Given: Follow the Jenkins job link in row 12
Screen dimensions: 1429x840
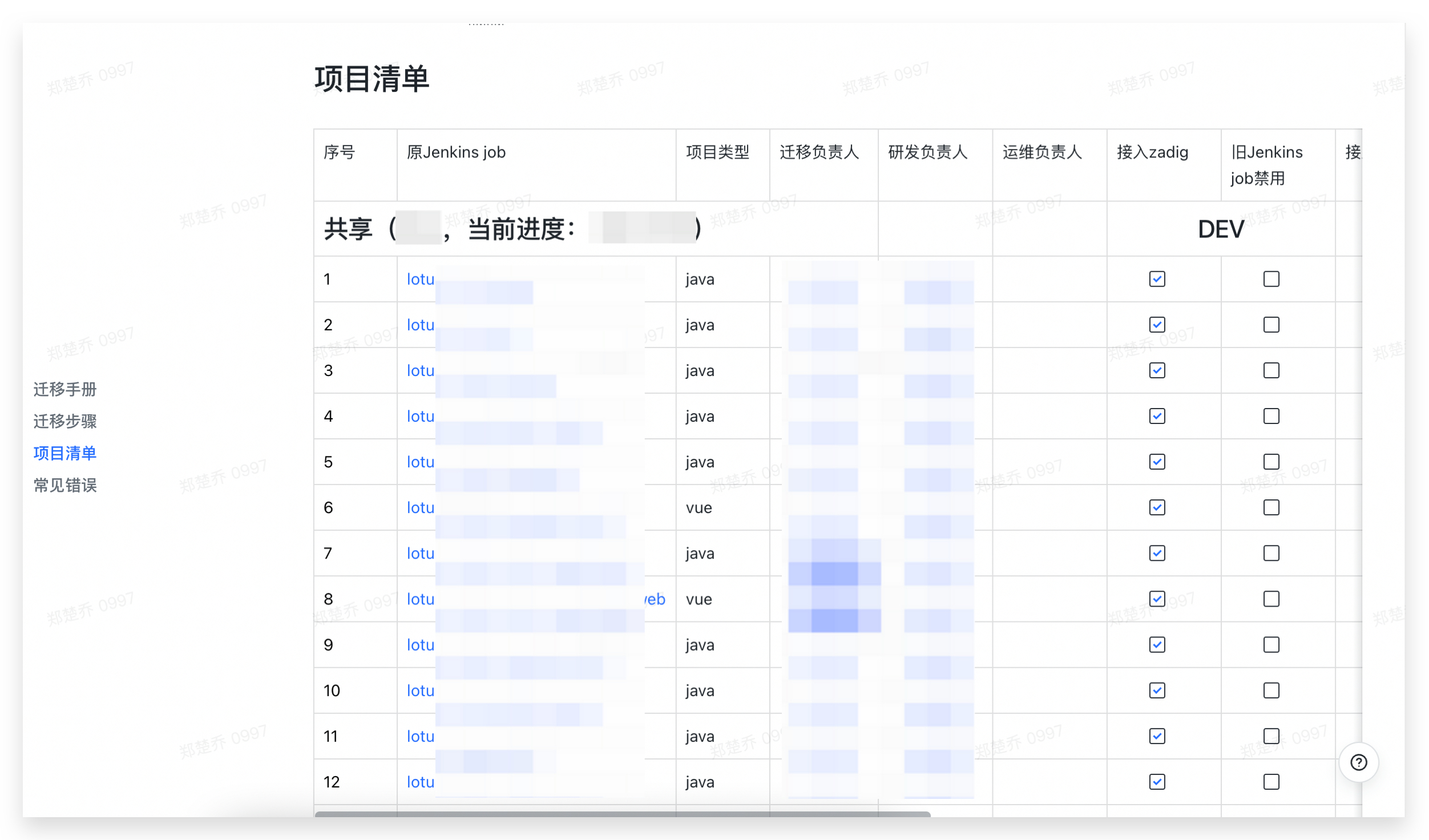Looking at the screenshot, I should point(421,781).
